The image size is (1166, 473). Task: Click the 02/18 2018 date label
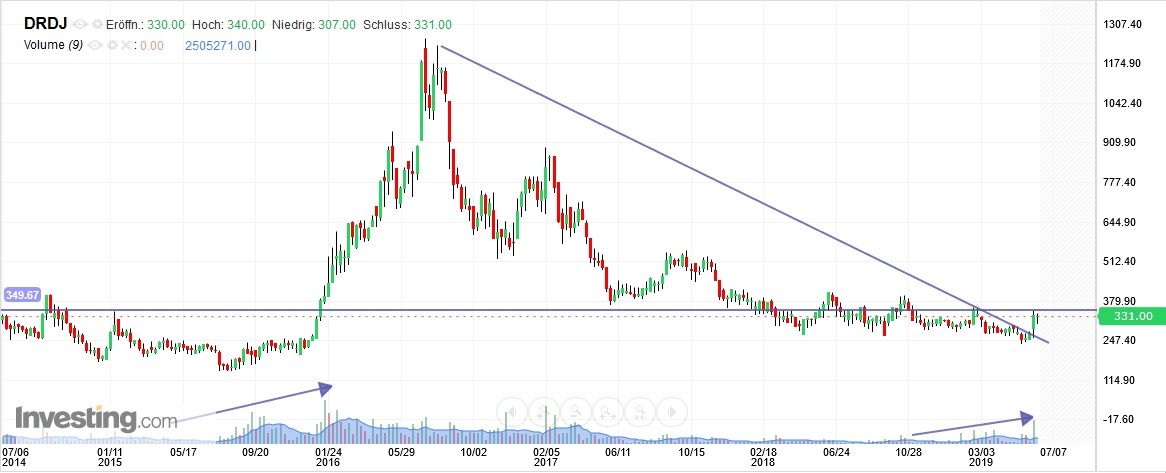pos(764,456)
